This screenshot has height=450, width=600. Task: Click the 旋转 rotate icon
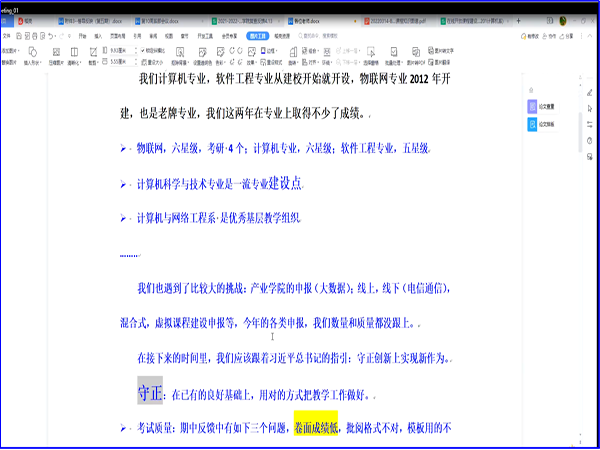tap(293, 52)
